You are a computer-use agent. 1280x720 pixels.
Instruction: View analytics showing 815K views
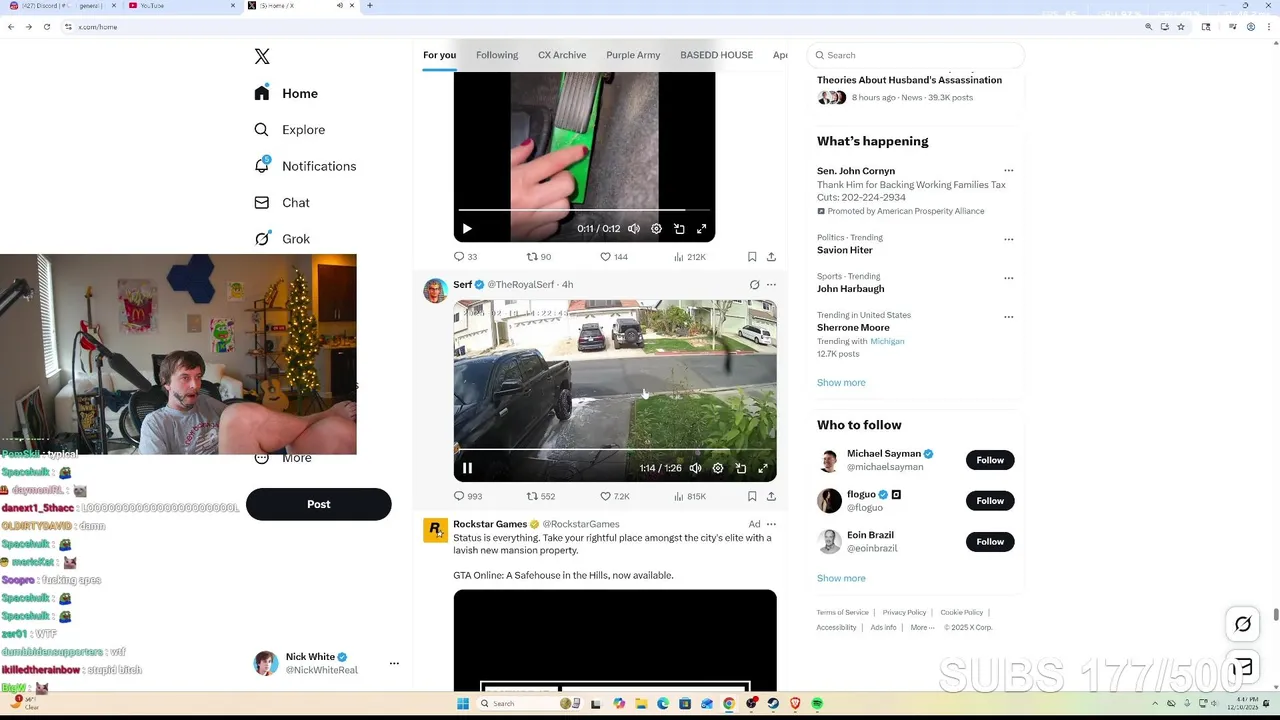(x=690, y=496)
